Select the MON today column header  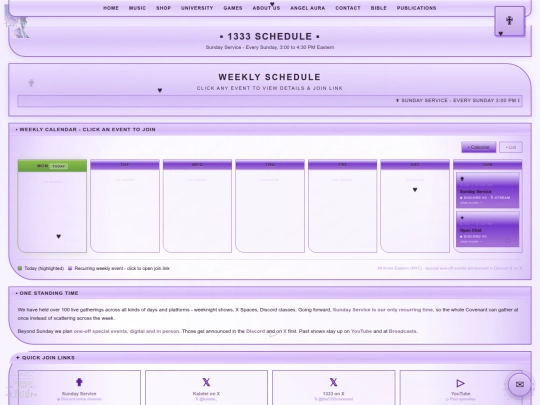52,166
